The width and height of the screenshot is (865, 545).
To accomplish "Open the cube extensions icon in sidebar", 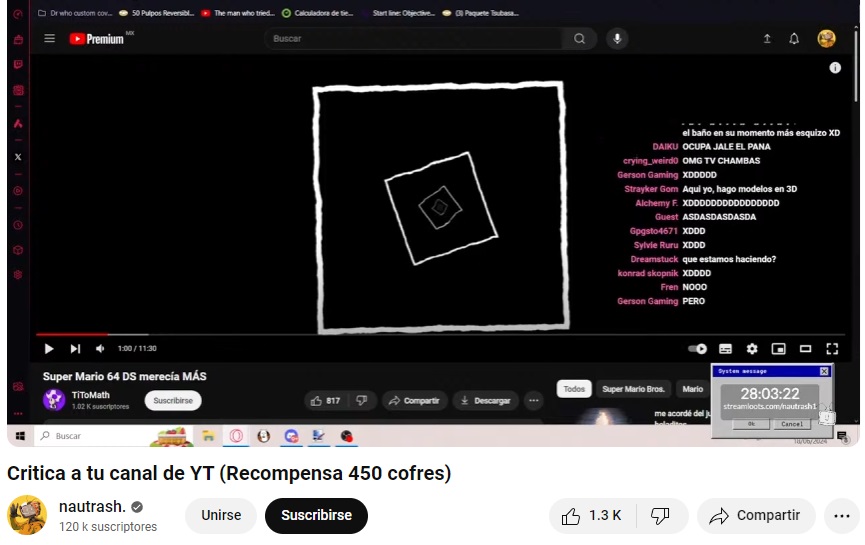I will coord(18,250).
